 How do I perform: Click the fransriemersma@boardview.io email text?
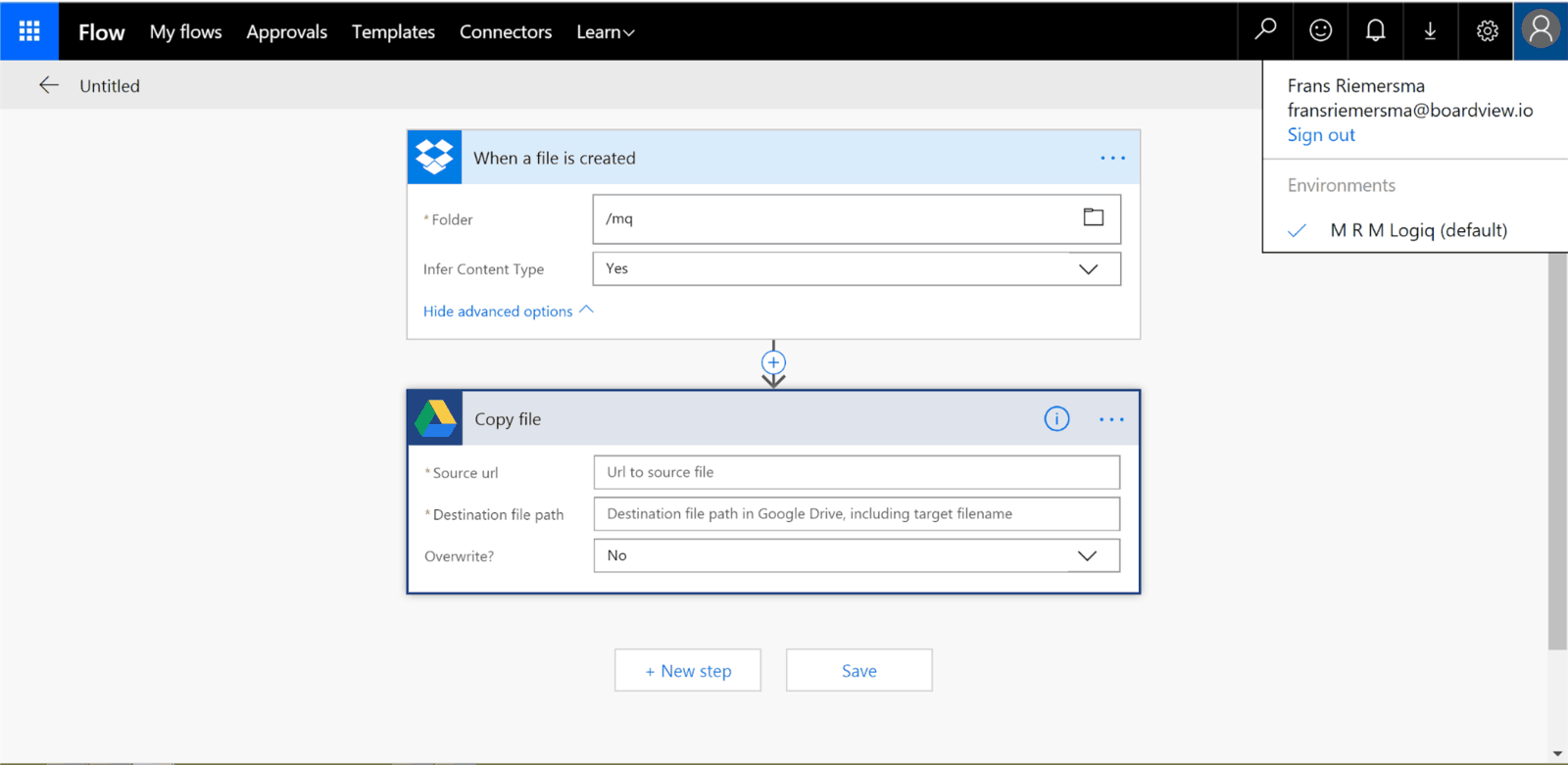pyautogui.click(x=1410, y=110)
